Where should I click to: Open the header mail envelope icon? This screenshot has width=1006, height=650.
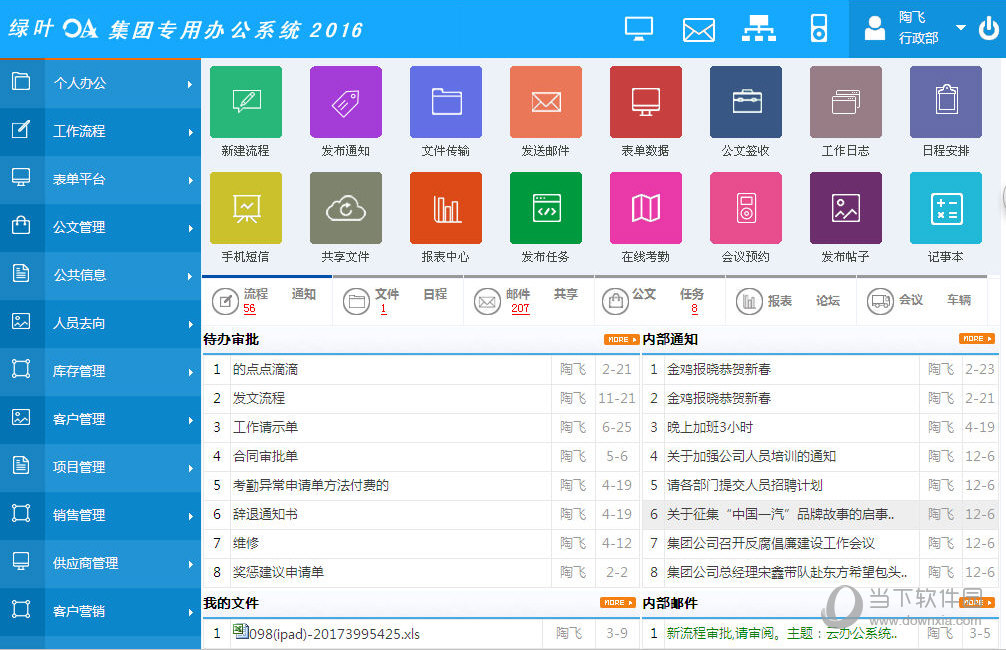pyautogui.click(x=698, y=29)
